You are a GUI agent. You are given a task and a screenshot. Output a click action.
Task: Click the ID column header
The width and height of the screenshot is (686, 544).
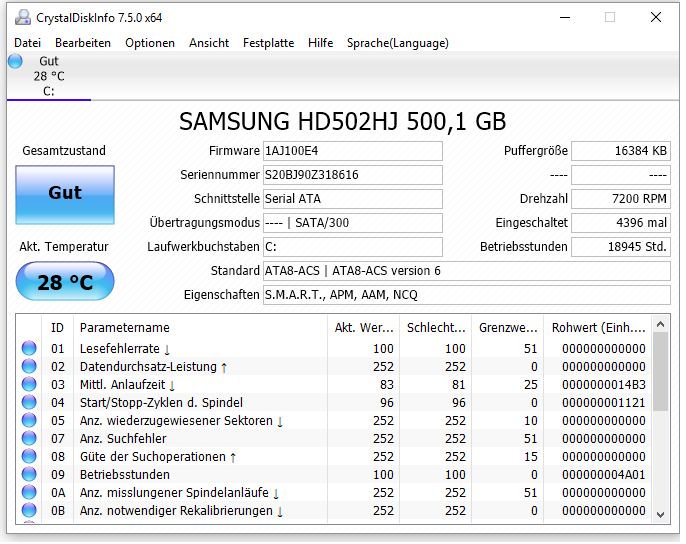point(57,328)
